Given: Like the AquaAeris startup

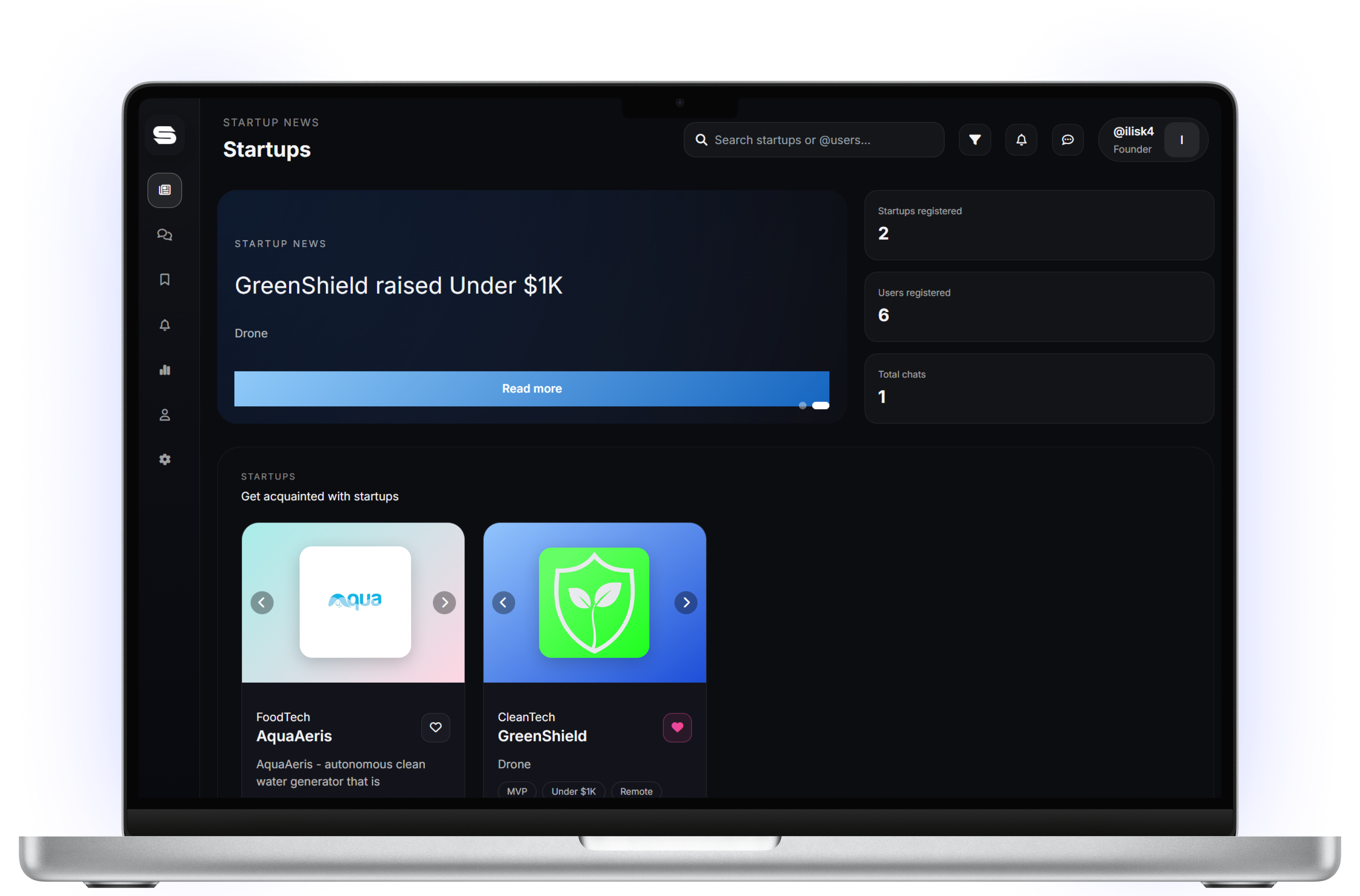Looking at the screenshot, I should point(435,727).
